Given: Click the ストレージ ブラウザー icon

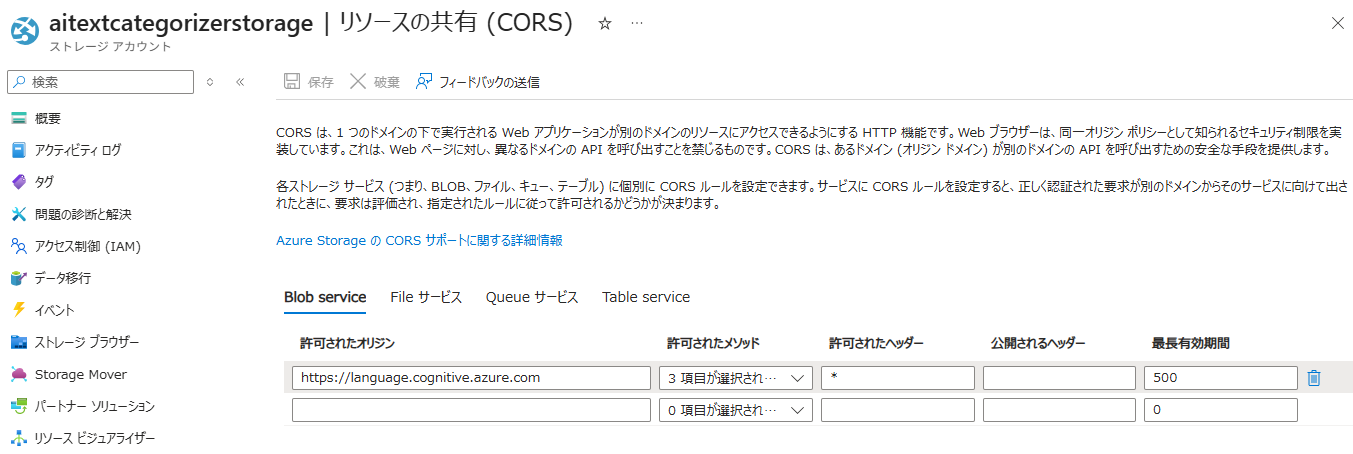Looking at the screenshot, I should pos(18,342).
